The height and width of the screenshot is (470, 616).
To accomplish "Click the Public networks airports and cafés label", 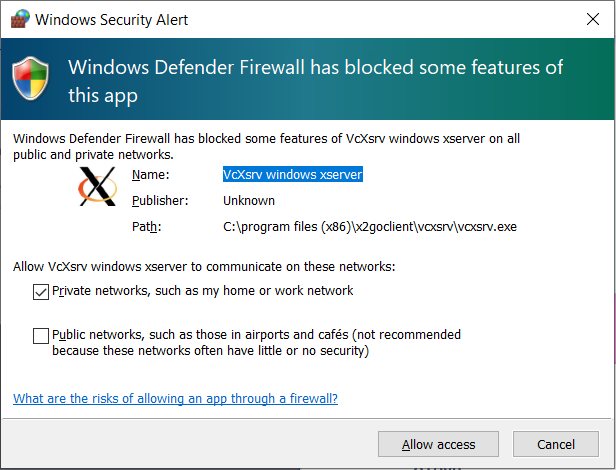I will tap(256, 342).
